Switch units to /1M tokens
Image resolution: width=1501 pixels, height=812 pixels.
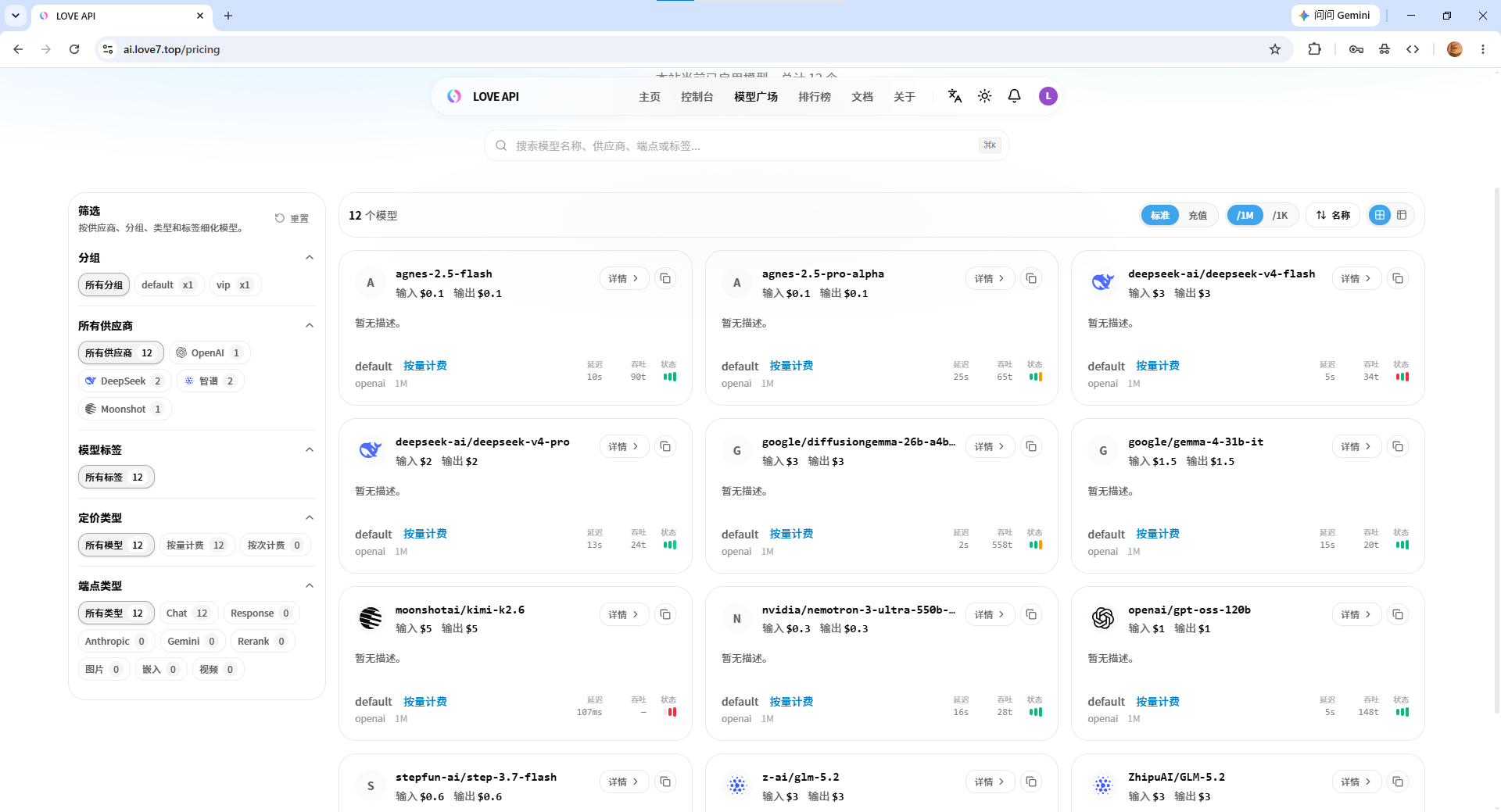1245,215
